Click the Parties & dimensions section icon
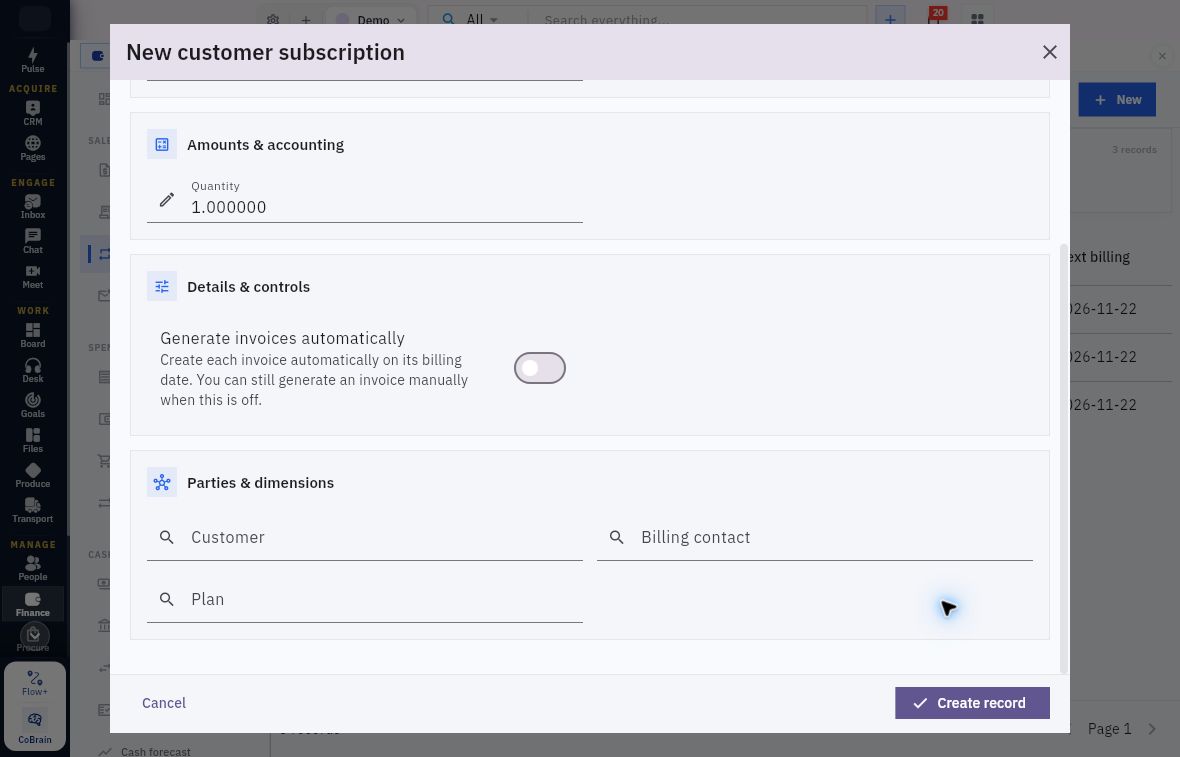Image resolution: width=1180 pixels, height=757 pixels. (162, 482)
